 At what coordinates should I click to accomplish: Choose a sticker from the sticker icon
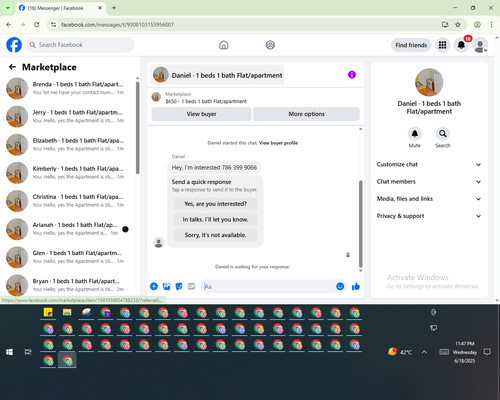coord(179,286)
